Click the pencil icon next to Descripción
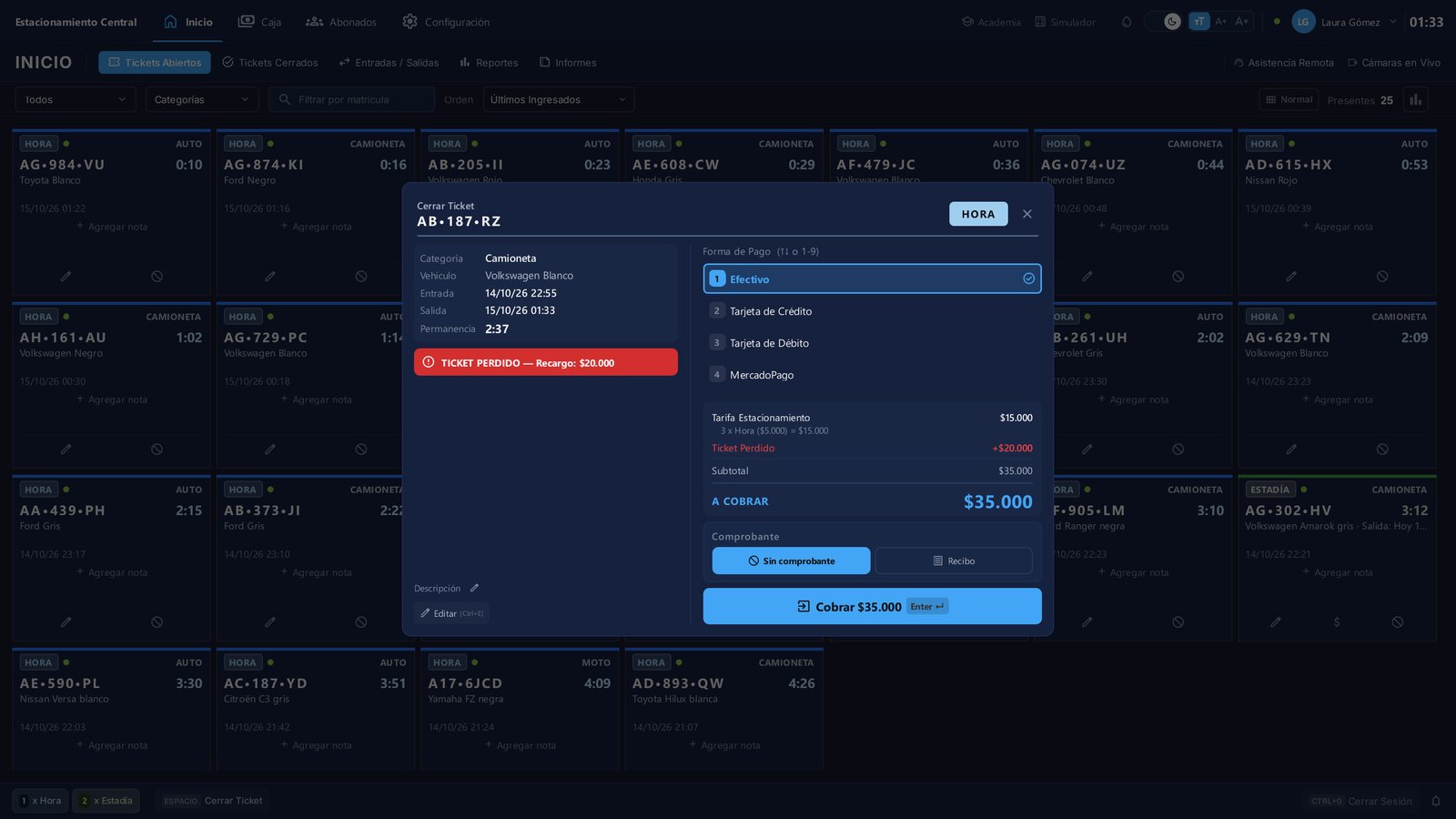This screenshot has height=819, width=1456. pos(474,588)
